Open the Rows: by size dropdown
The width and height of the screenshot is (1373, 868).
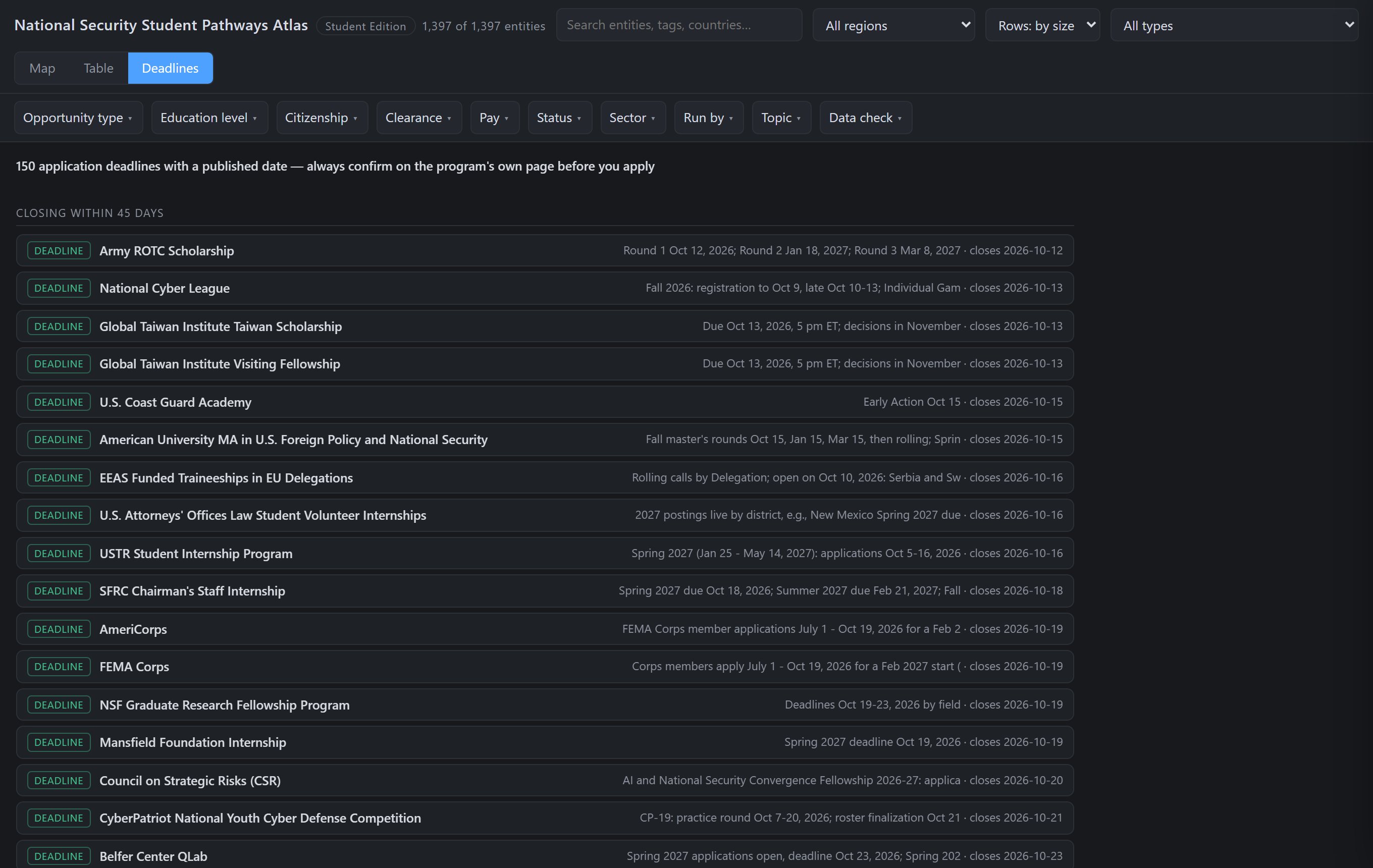[x=1042, y=25]
